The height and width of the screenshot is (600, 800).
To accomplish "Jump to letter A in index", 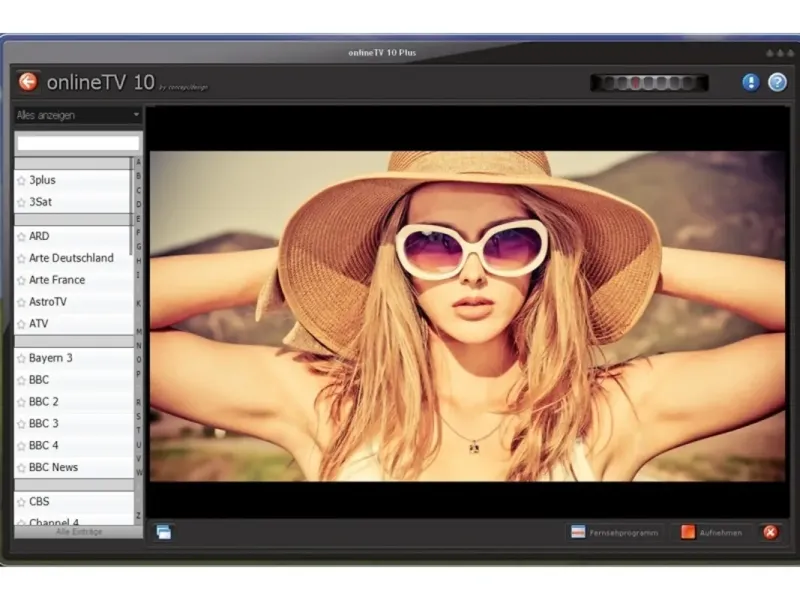I will coord(138,162).
